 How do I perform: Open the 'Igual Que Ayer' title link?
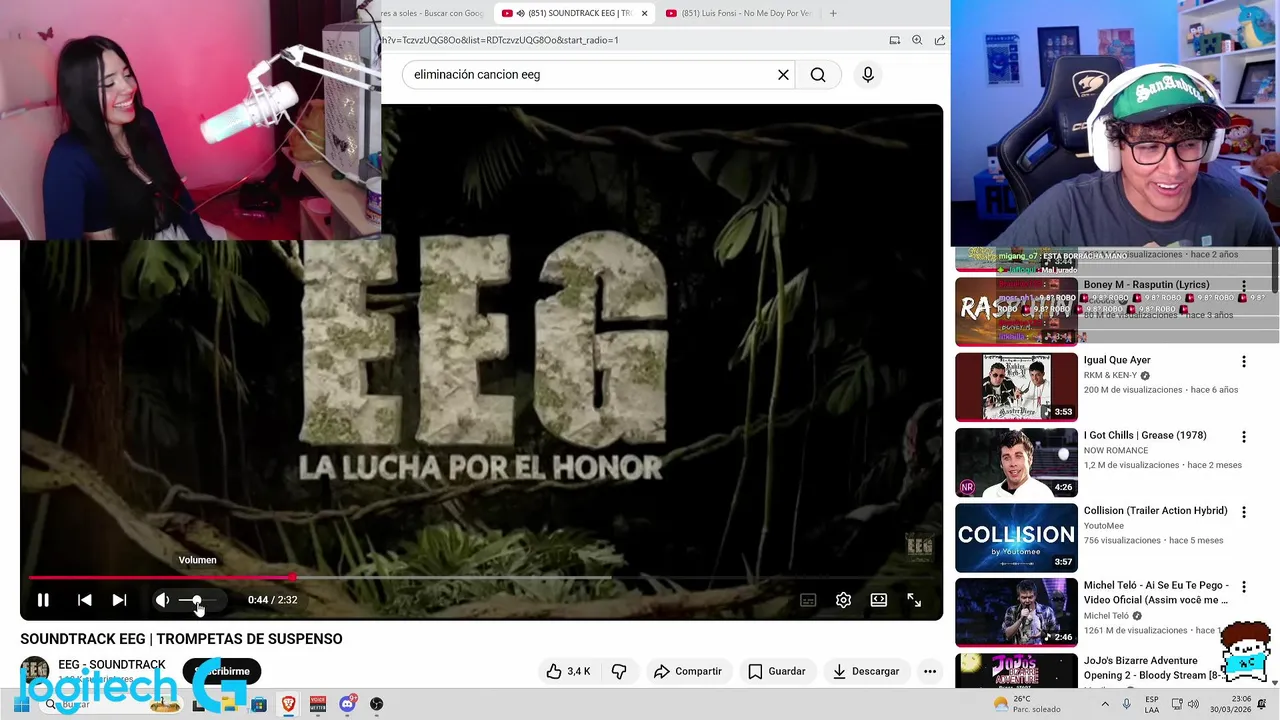coord(1117,360)
